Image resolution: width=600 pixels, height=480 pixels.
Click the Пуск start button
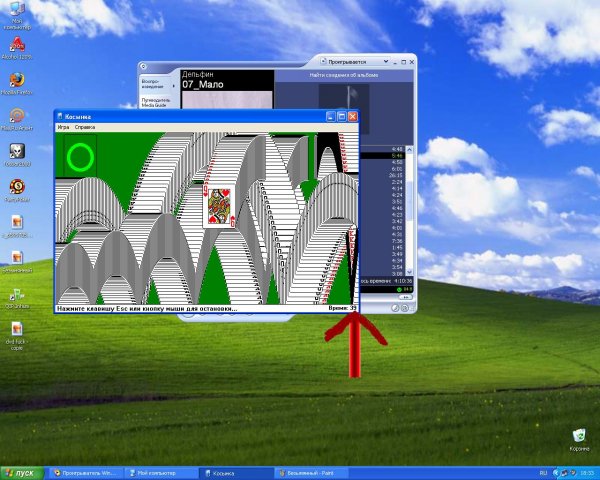coord(20,472)
